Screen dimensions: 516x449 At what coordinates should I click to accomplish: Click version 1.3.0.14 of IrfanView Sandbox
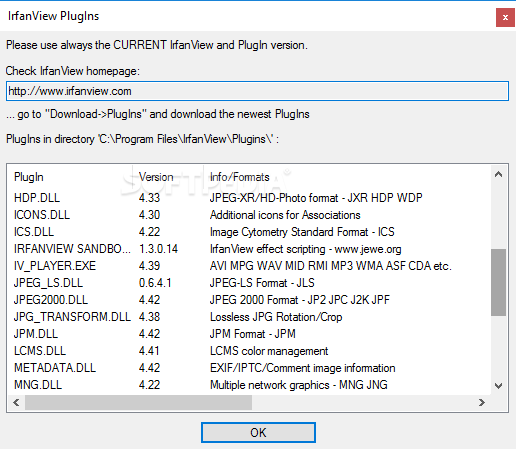158,249
